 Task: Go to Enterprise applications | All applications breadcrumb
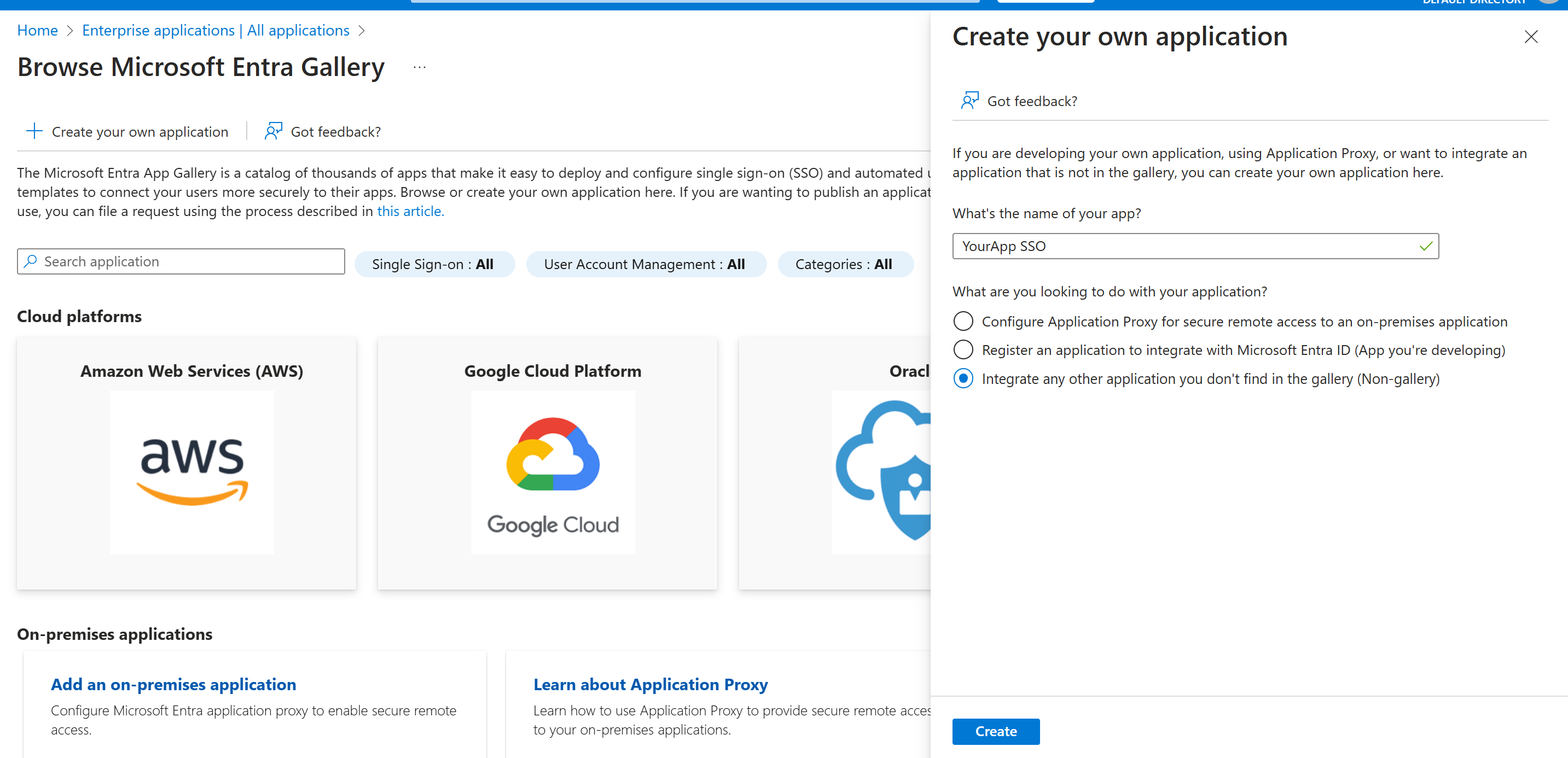[x=216, y=31]
